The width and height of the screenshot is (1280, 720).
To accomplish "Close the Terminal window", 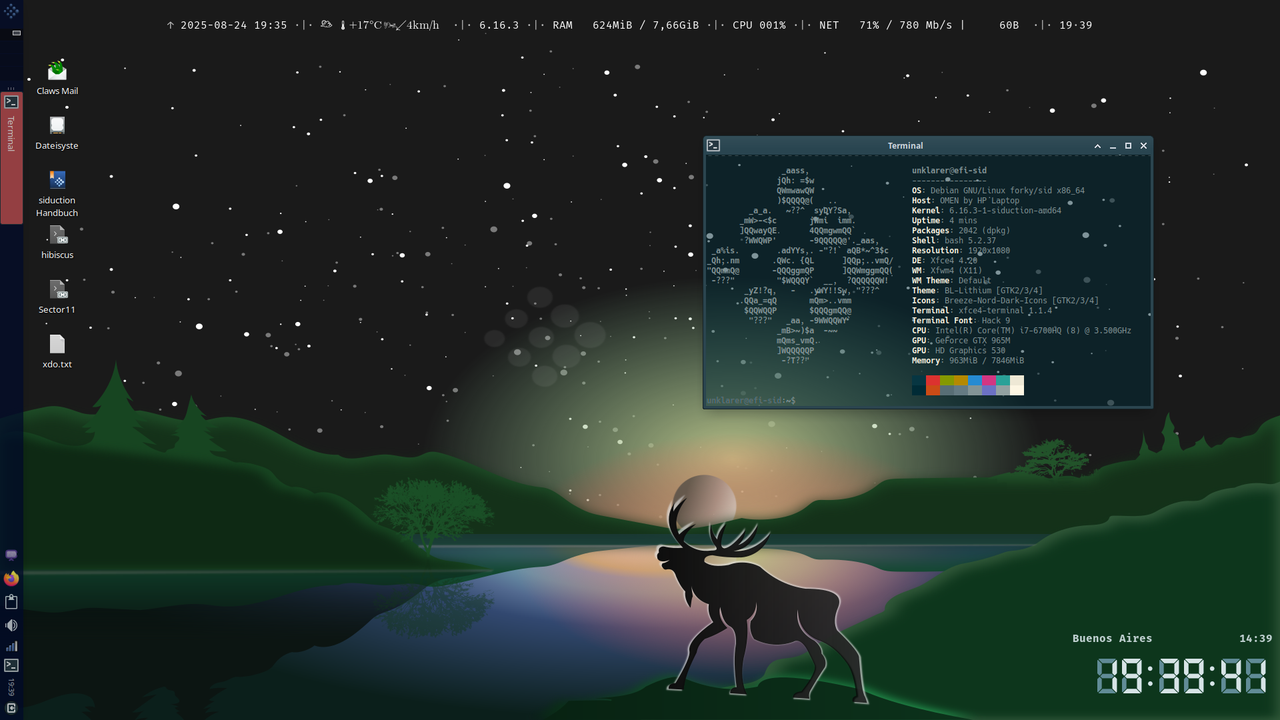I will click(1143, 146).
